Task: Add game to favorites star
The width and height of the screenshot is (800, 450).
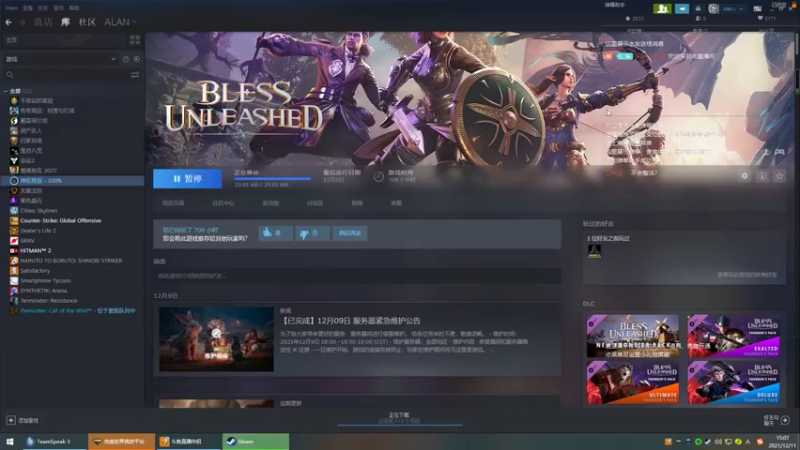Action: coord(779,176)
